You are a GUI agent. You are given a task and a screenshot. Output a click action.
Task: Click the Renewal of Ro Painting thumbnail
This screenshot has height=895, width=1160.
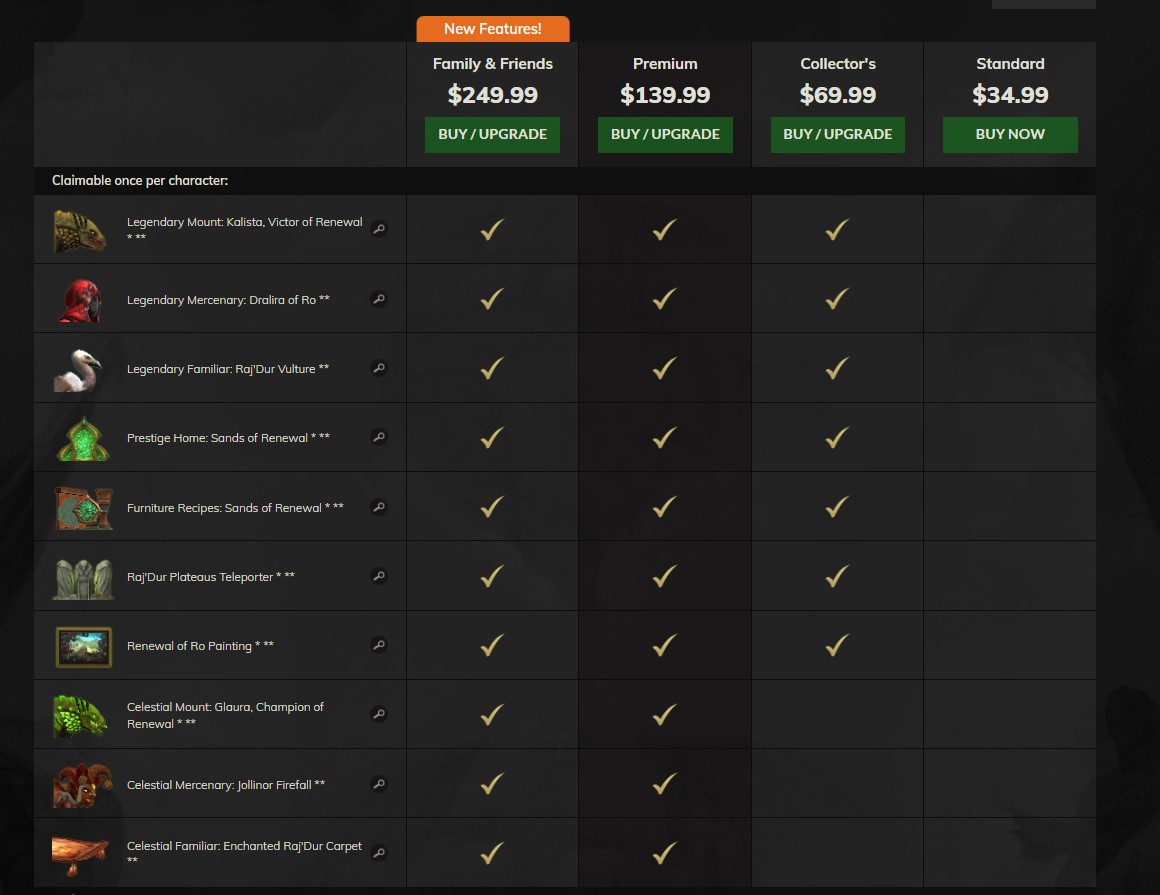point(83,647)
